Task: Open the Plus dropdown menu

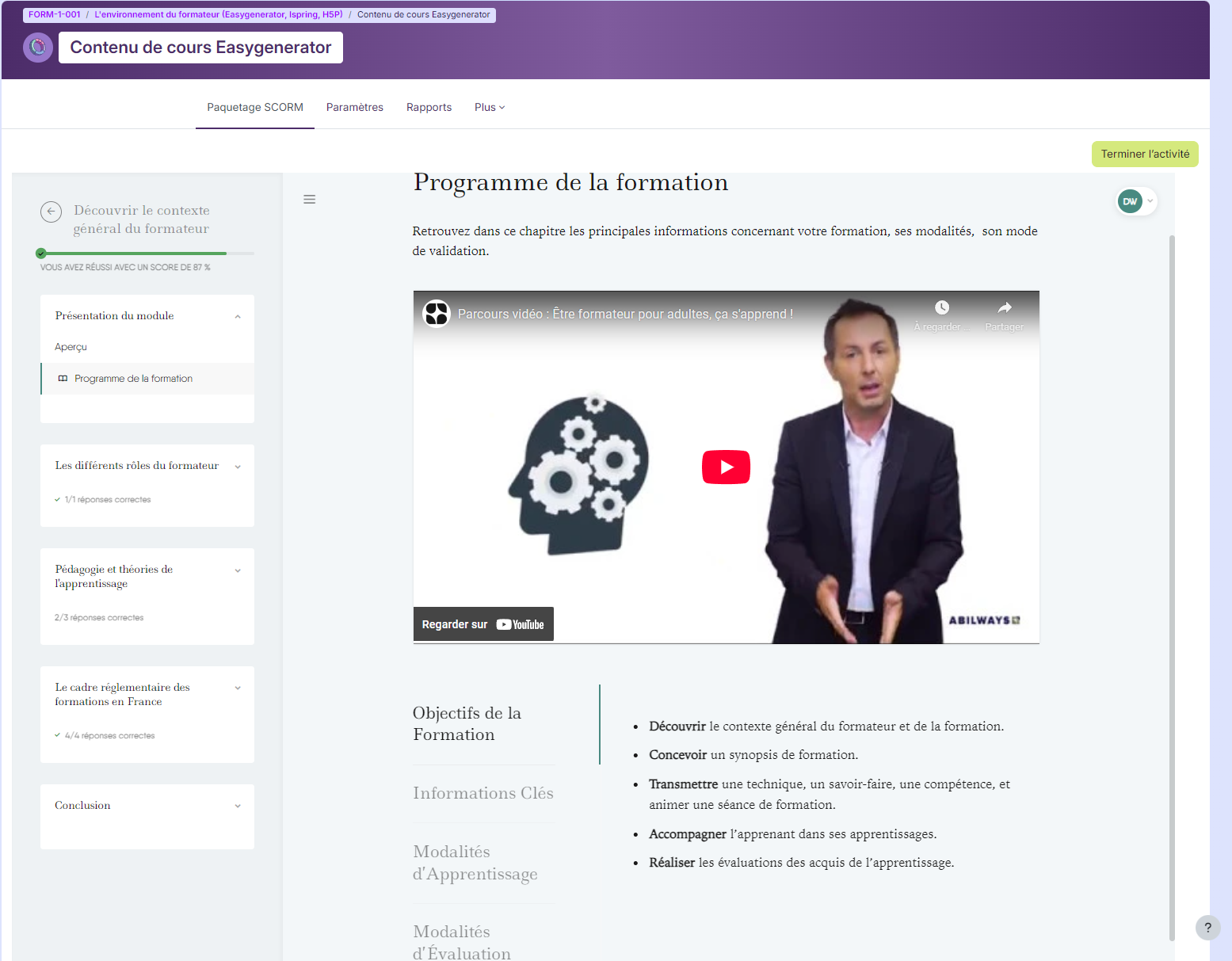Action: [x=488, y=107]
